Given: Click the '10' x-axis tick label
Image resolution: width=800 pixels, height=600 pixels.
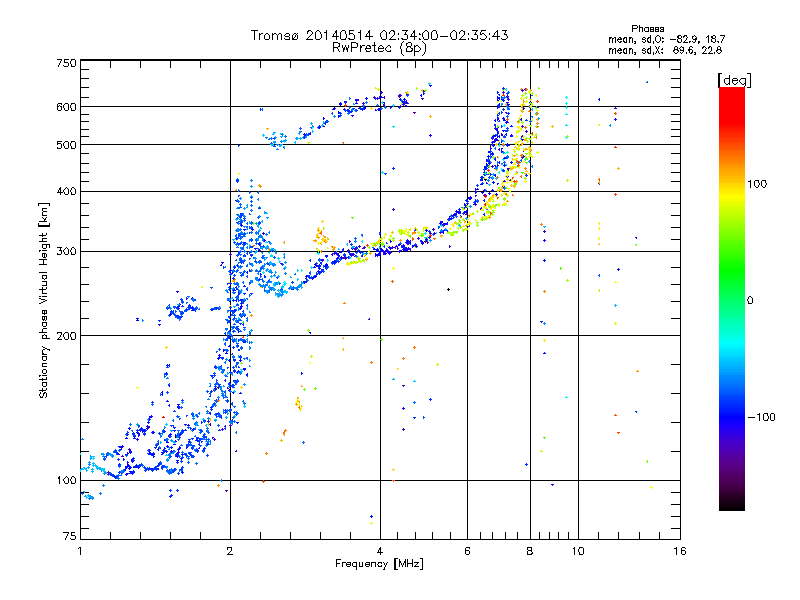Looking at the screenshot, I should pyautogui.click(x=578, y=551).
